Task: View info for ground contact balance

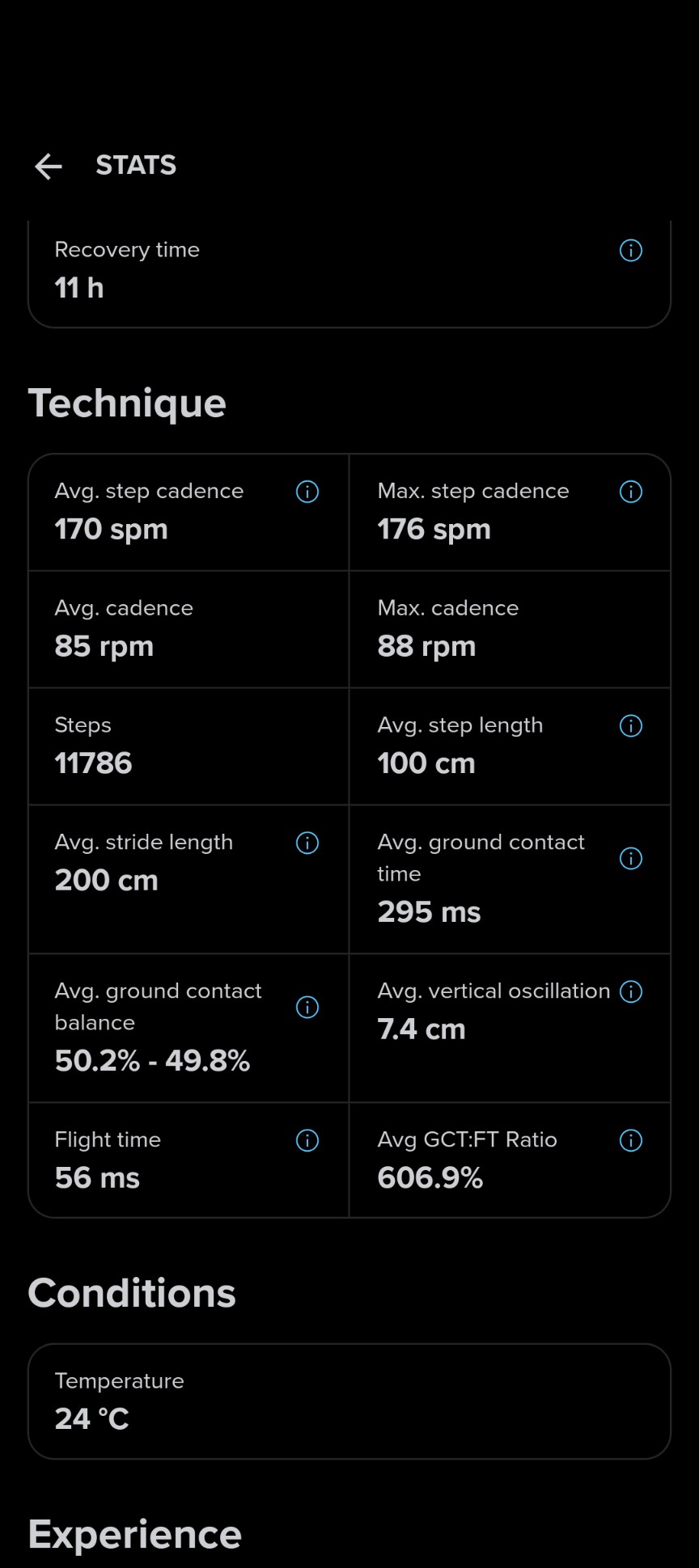Action: 307,1008
